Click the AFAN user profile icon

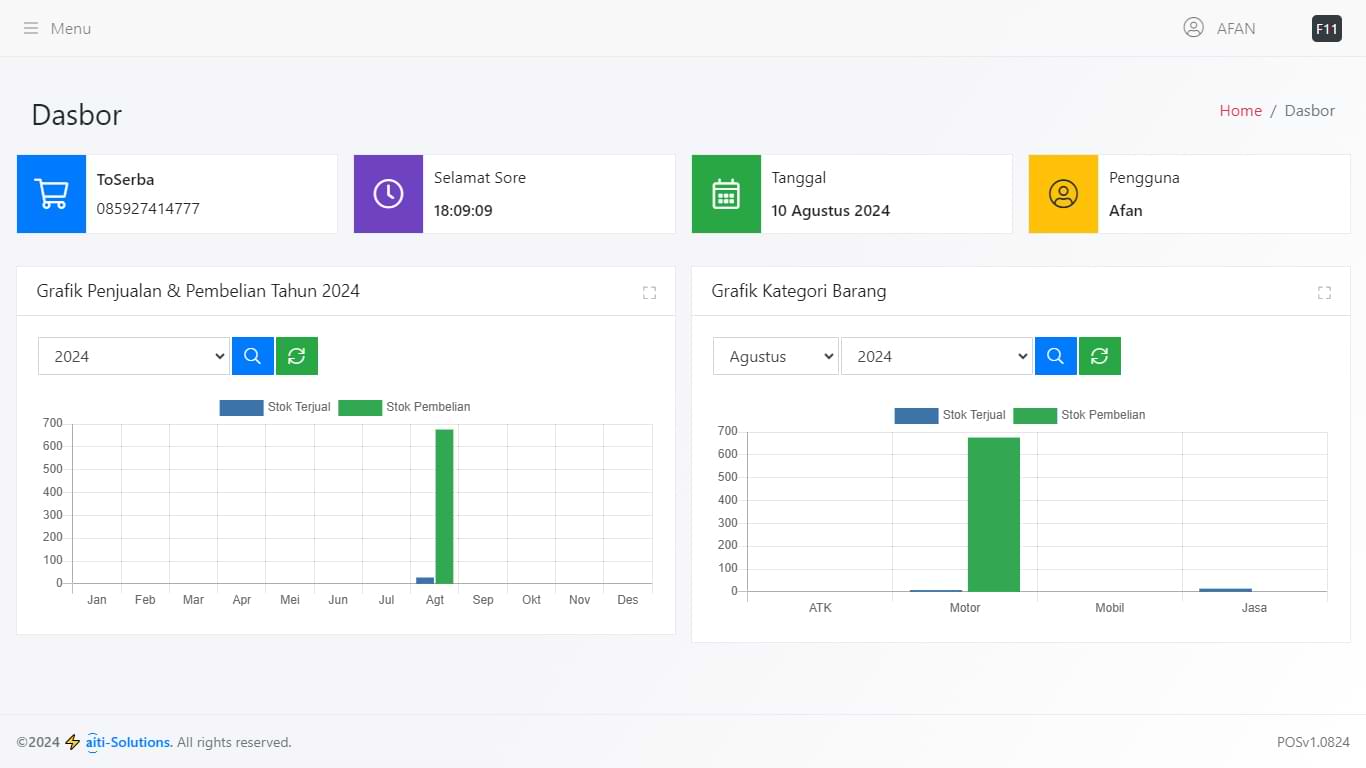(1193, 28)
